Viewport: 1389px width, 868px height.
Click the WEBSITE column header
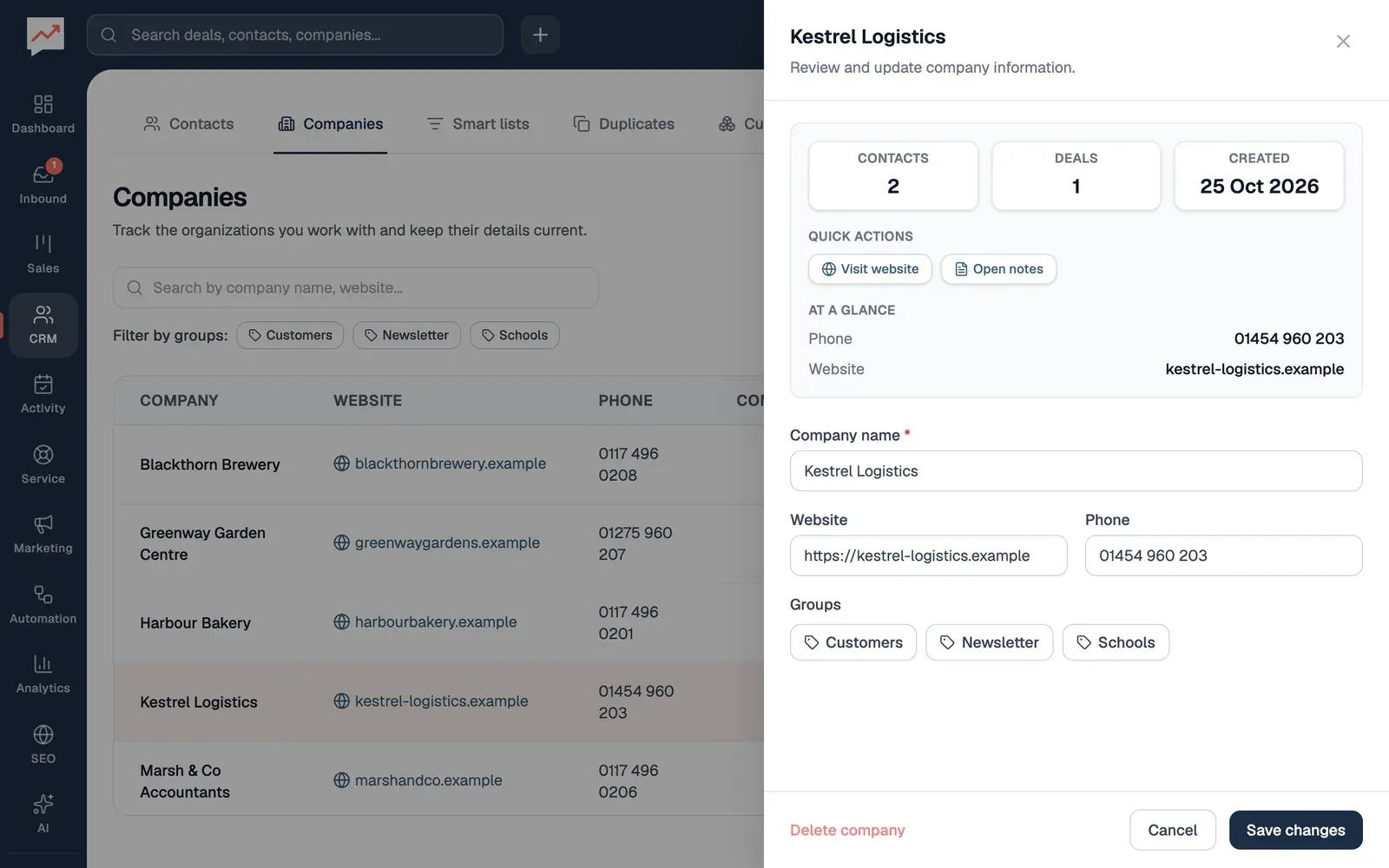[x=368, y=400]
